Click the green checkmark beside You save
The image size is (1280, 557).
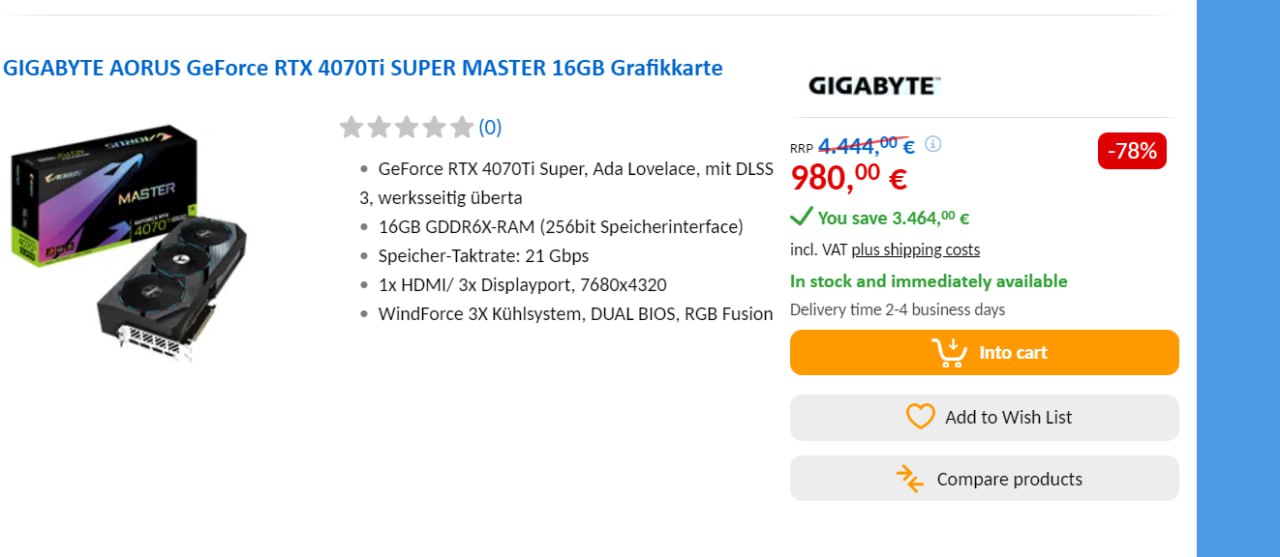click(801, 217)
